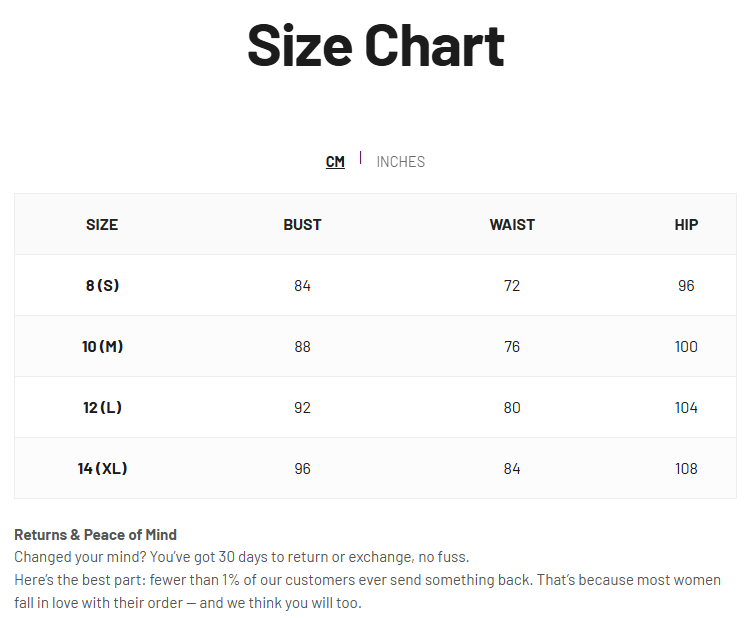Switch the chart units to CM

[335, 162]
